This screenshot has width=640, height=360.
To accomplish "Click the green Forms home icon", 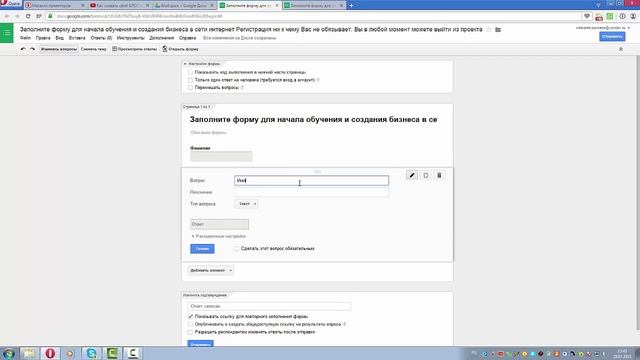I will click(x=7, y=33).
